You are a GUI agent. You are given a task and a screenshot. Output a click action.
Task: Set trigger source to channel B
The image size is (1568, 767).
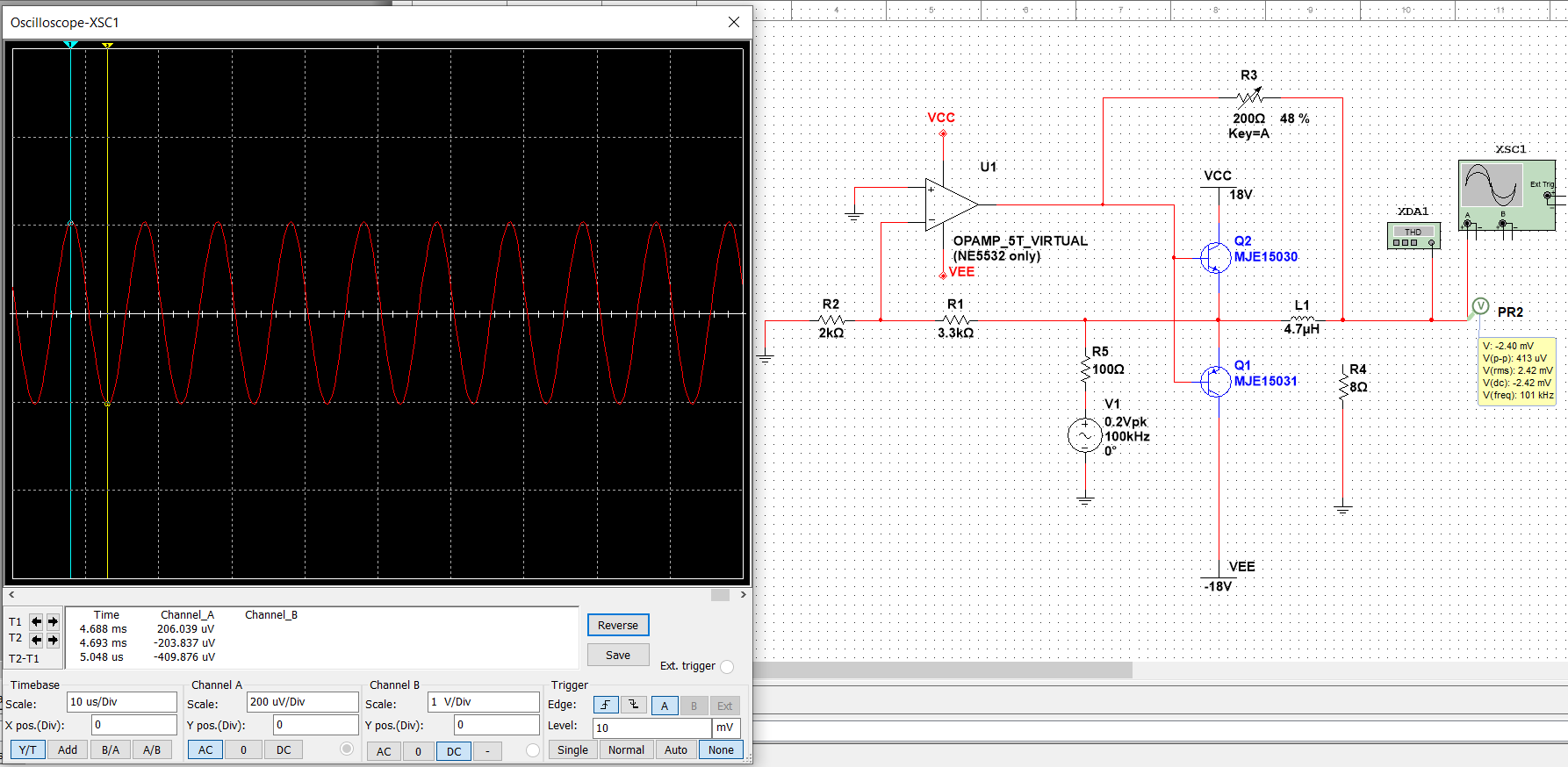(x=694, y=706)
